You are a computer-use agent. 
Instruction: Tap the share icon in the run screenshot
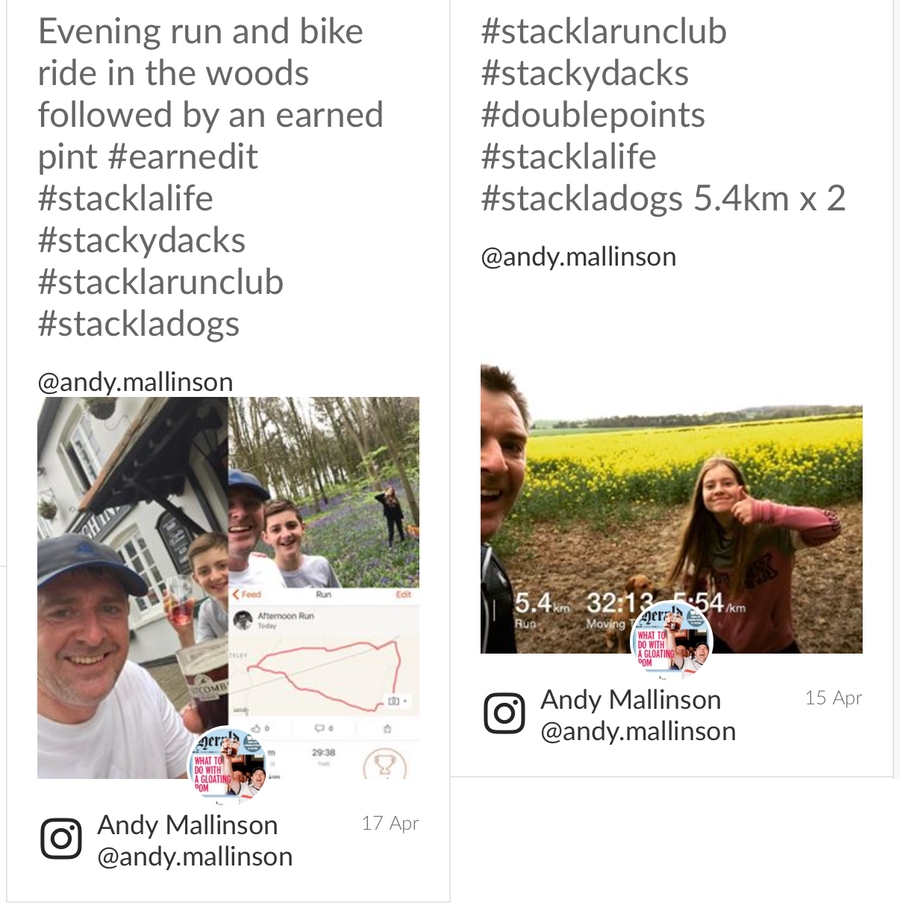tap(387, 729)
